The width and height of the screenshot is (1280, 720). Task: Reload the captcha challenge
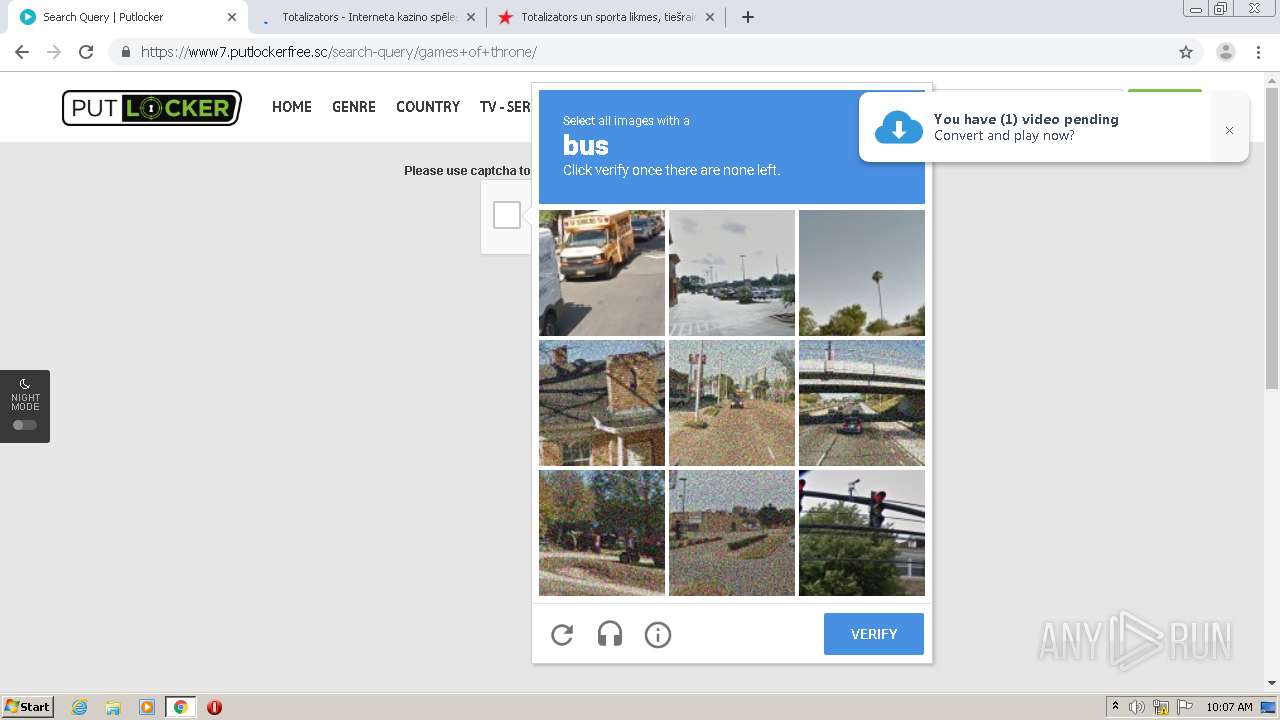click(x=562, y=634)
